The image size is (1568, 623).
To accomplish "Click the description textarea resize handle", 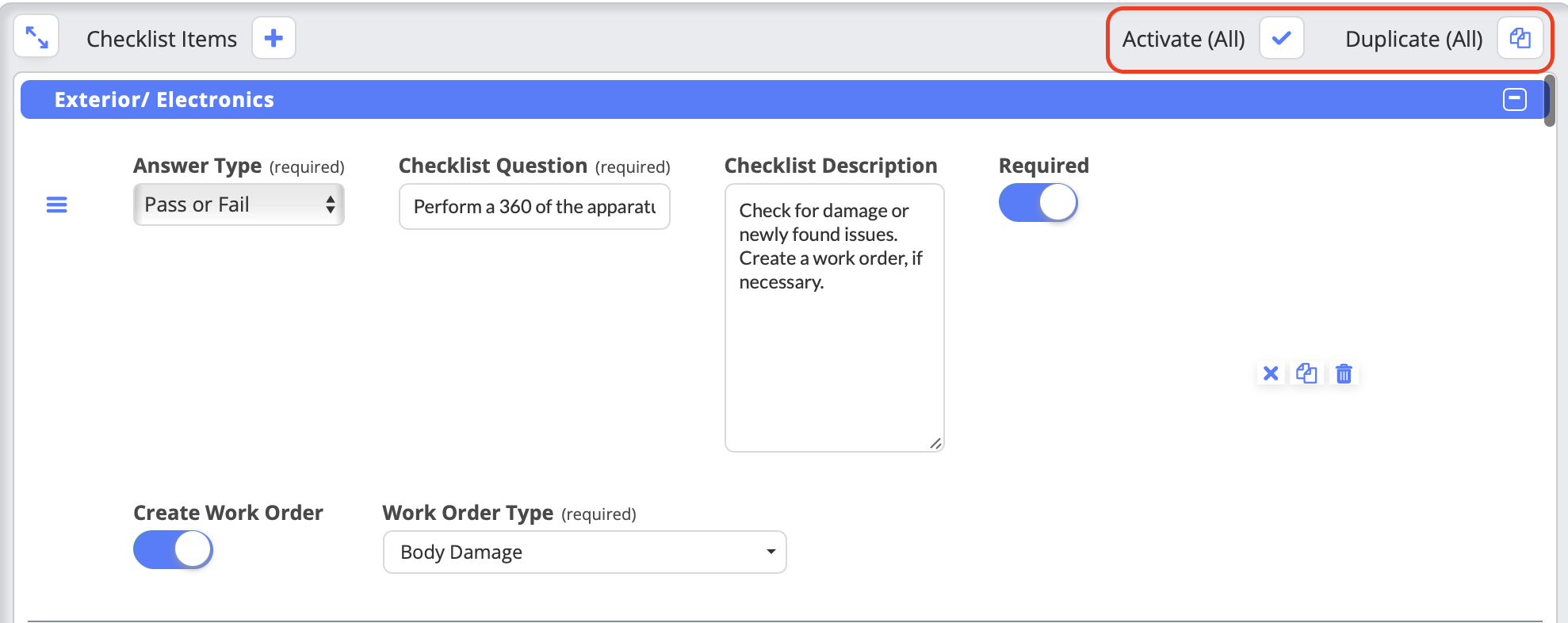I will click(x=935, y=444).
